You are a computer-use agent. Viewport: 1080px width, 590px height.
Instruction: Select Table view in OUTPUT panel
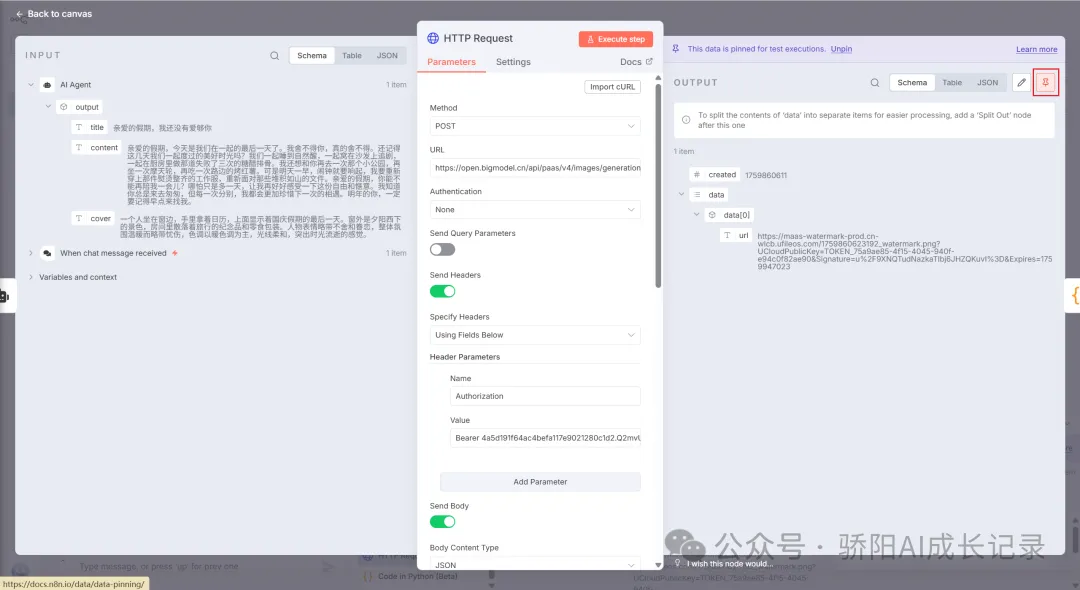coord(952,83)
